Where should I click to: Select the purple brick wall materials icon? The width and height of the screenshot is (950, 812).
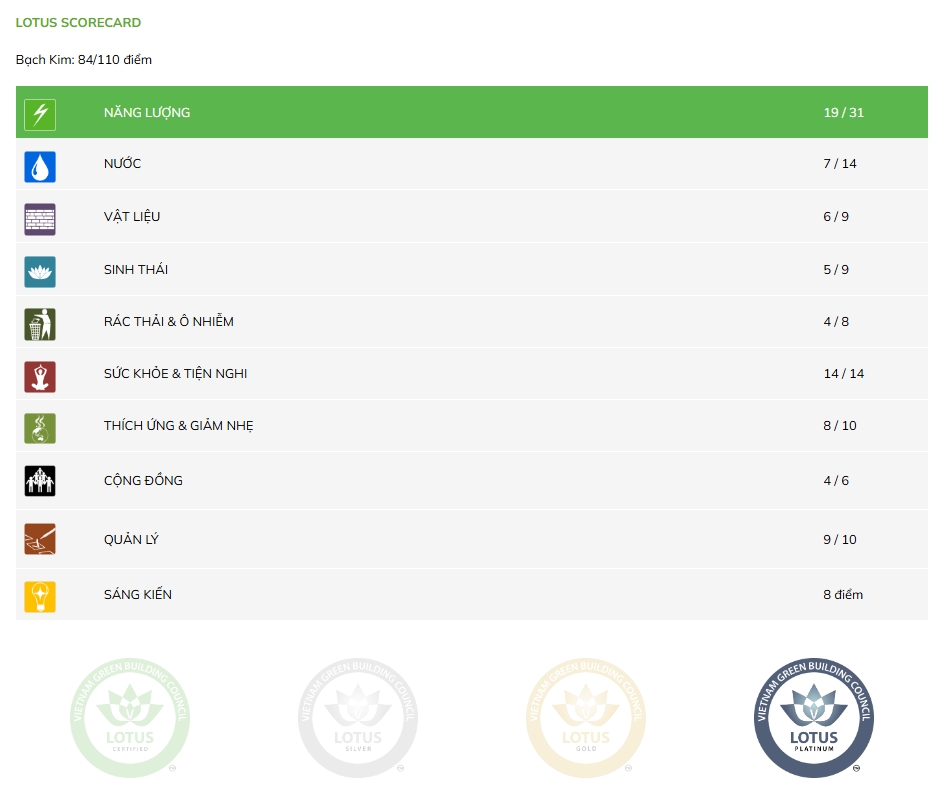[x=40, y=218]
